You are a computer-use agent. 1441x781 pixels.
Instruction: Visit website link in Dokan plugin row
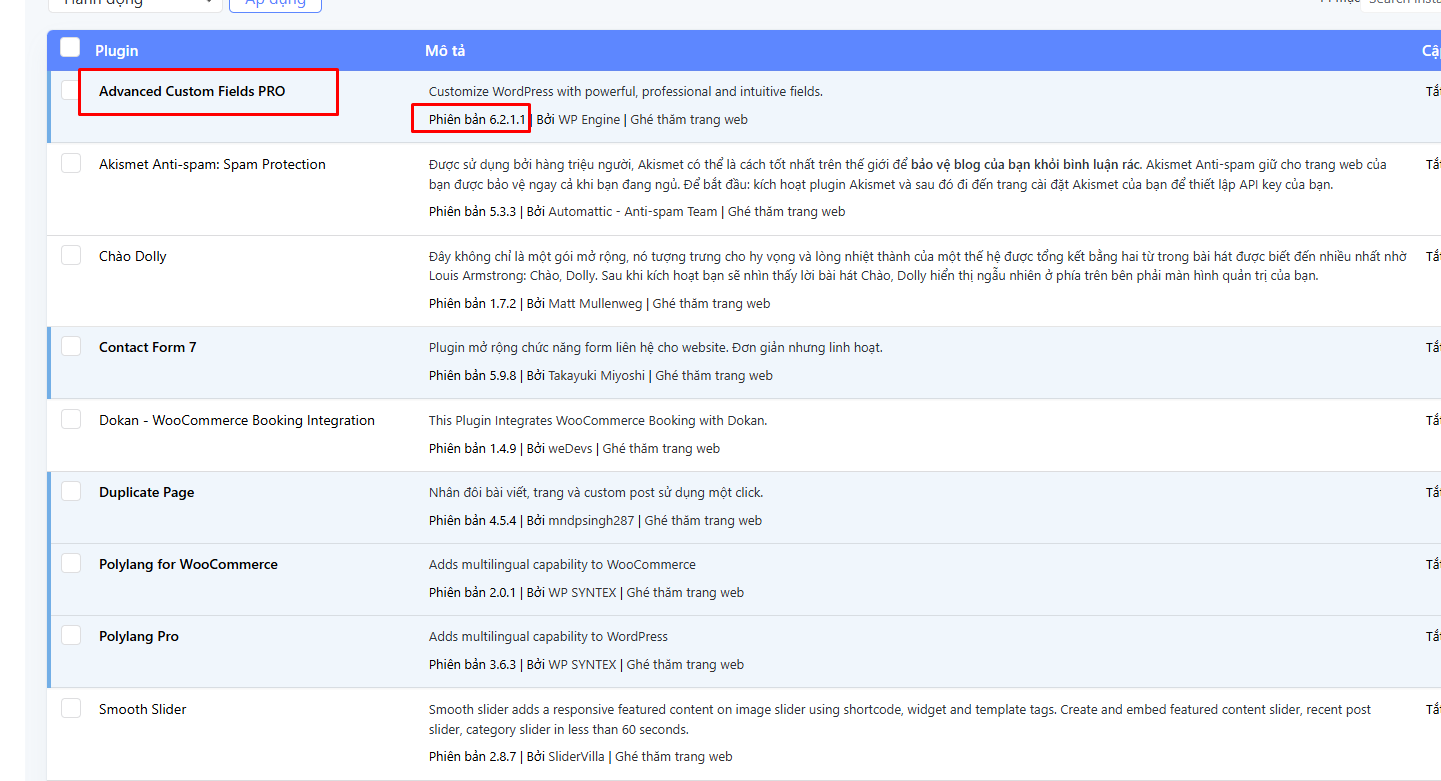661,449
